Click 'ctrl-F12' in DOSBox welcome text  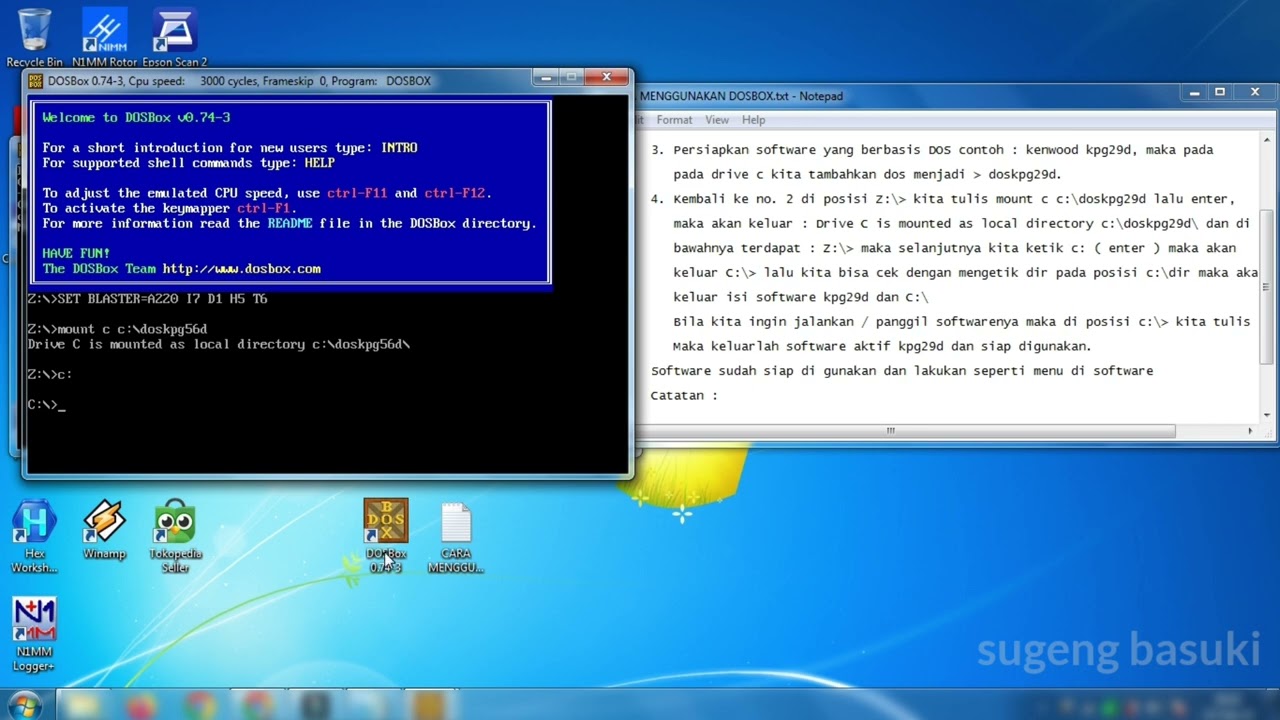pyautogui.click(x=455, y=193)
